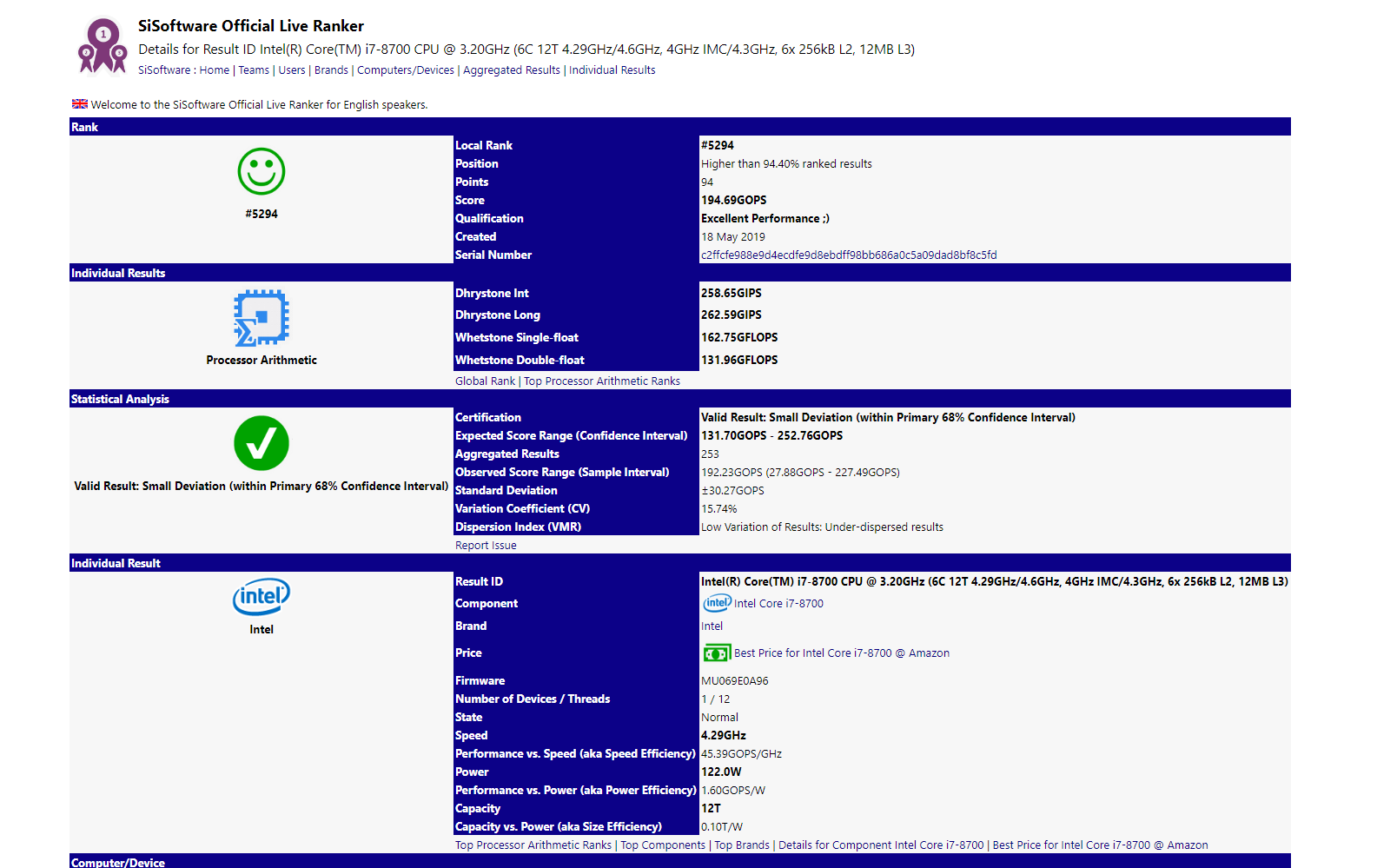Viewport: 1377px width, 868px height.
Task: Click the Dhrystone Int value 258.65GIPS
Action: point(732,294)
